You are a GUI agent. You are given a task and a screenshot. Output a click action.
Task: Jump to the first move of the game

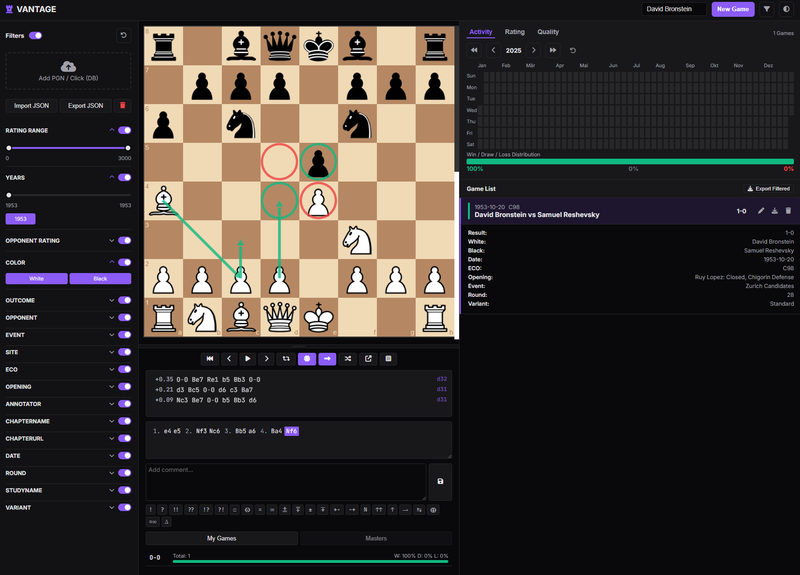(x=210, y=358)
